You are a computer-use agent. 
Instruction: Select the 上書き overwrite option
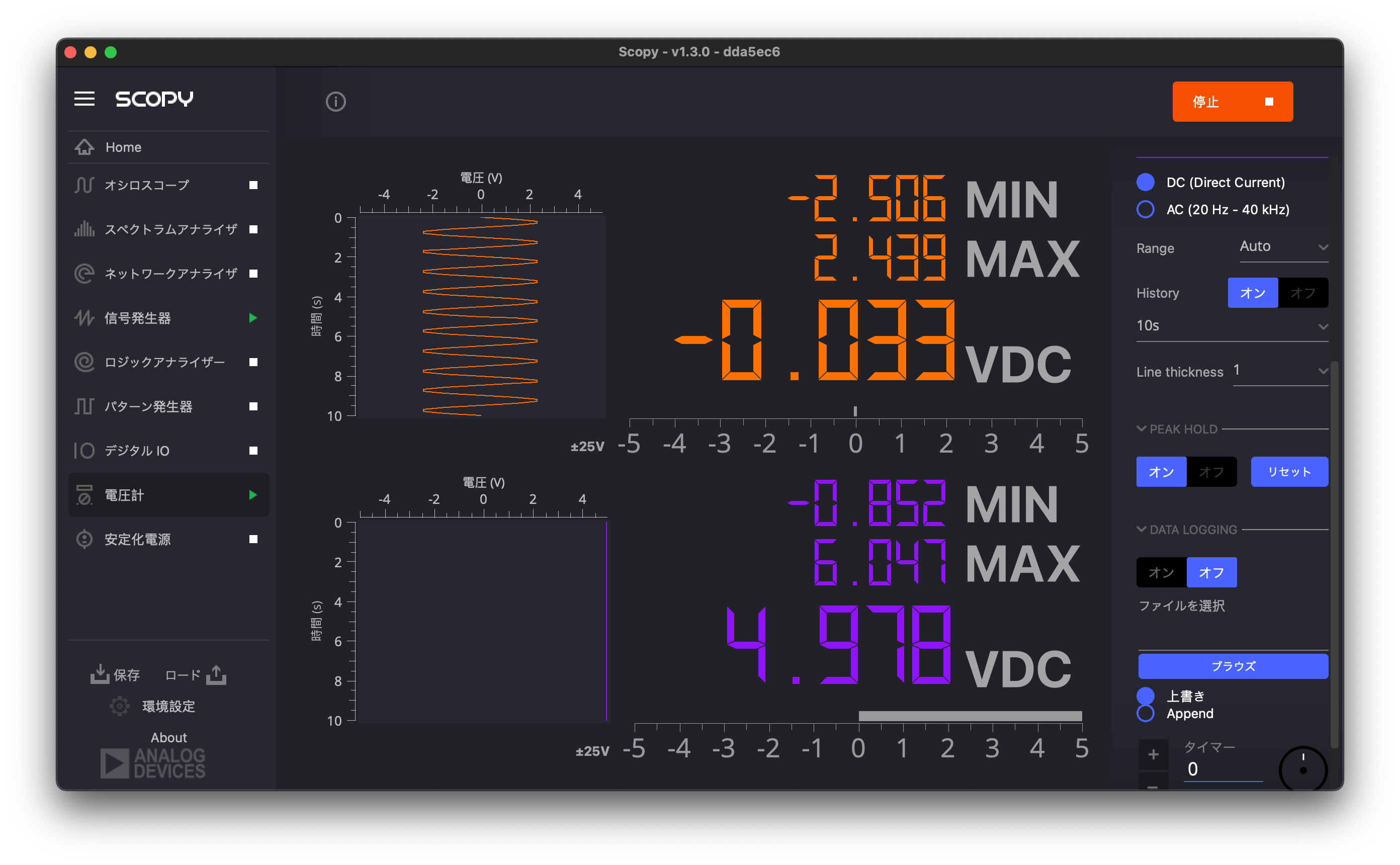coord(1145,696)
